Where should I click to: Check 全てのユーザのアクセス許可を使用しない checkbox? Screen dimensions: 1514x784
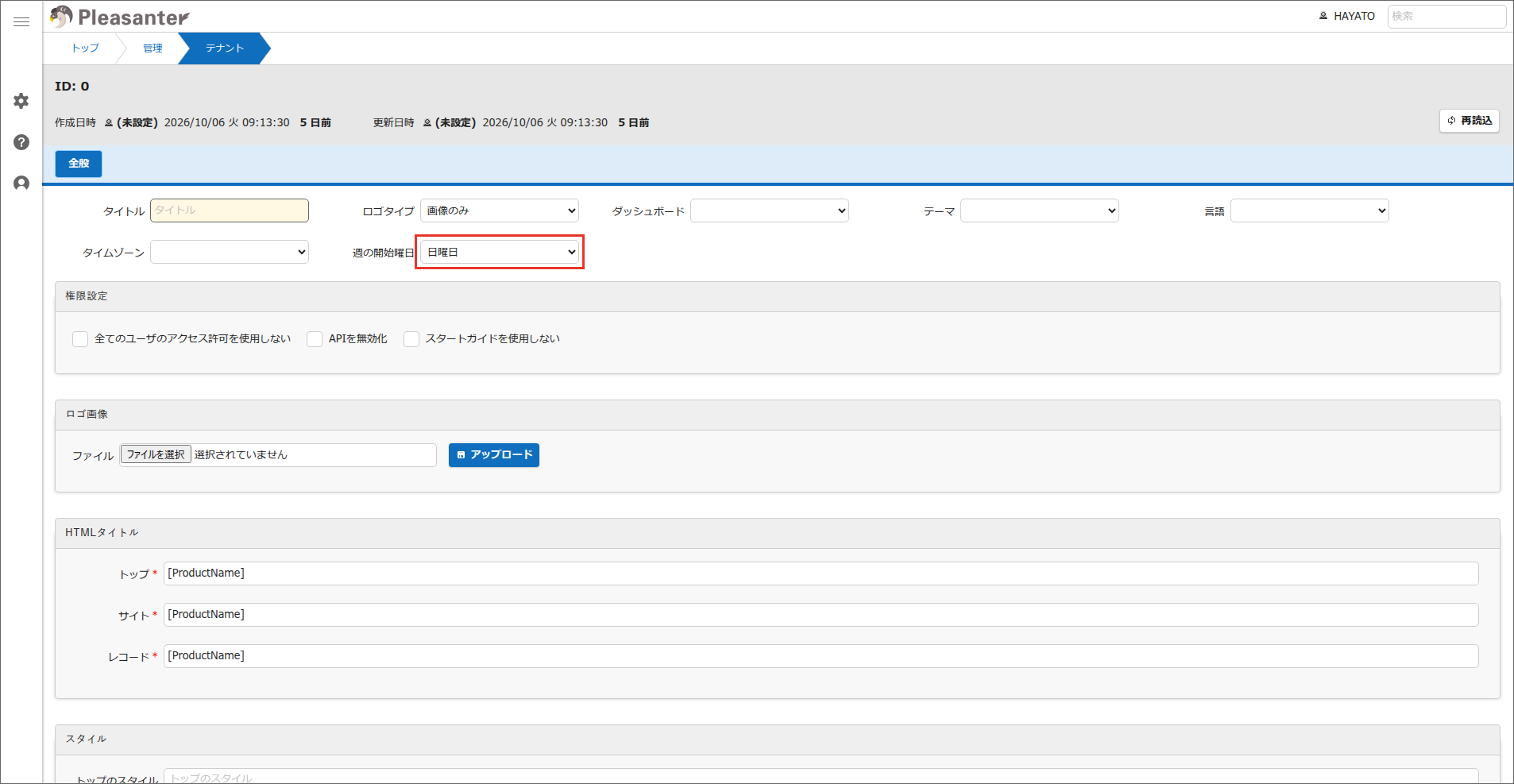coord(80,339)
